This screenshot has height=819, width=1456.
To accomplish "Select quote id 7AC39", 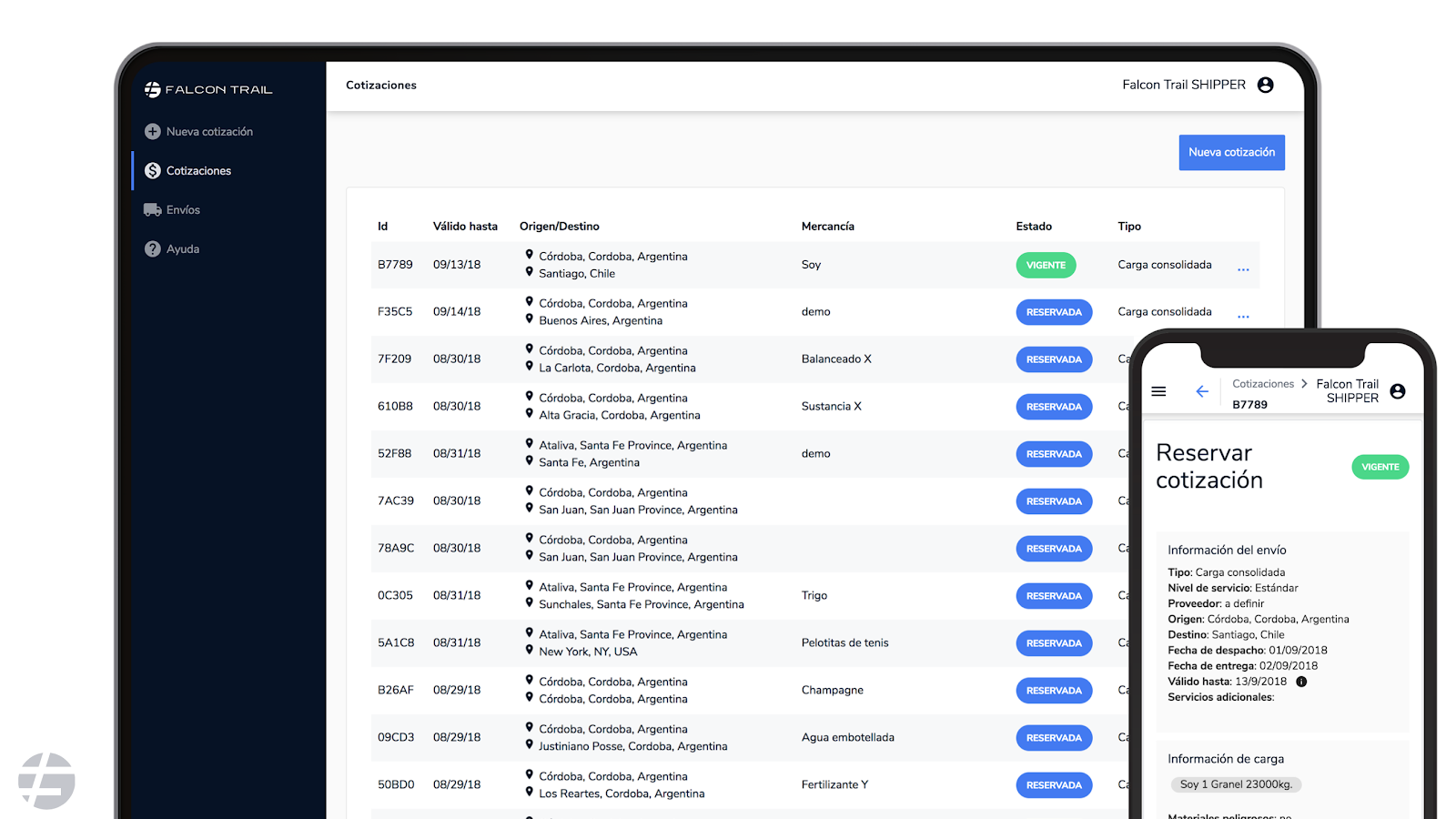I will point(396,501).
